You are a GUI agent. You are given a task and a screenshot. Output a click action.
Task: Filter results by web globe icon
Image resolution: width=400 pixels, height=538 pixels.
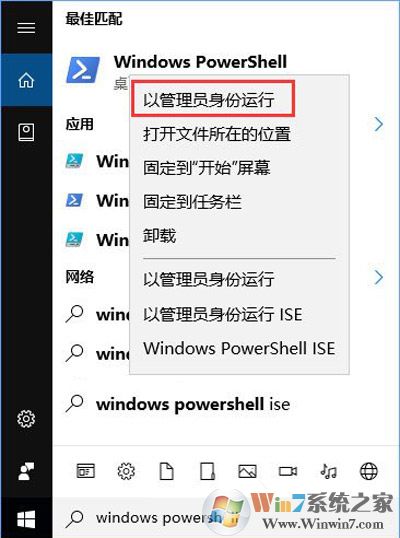coord(369,471)
